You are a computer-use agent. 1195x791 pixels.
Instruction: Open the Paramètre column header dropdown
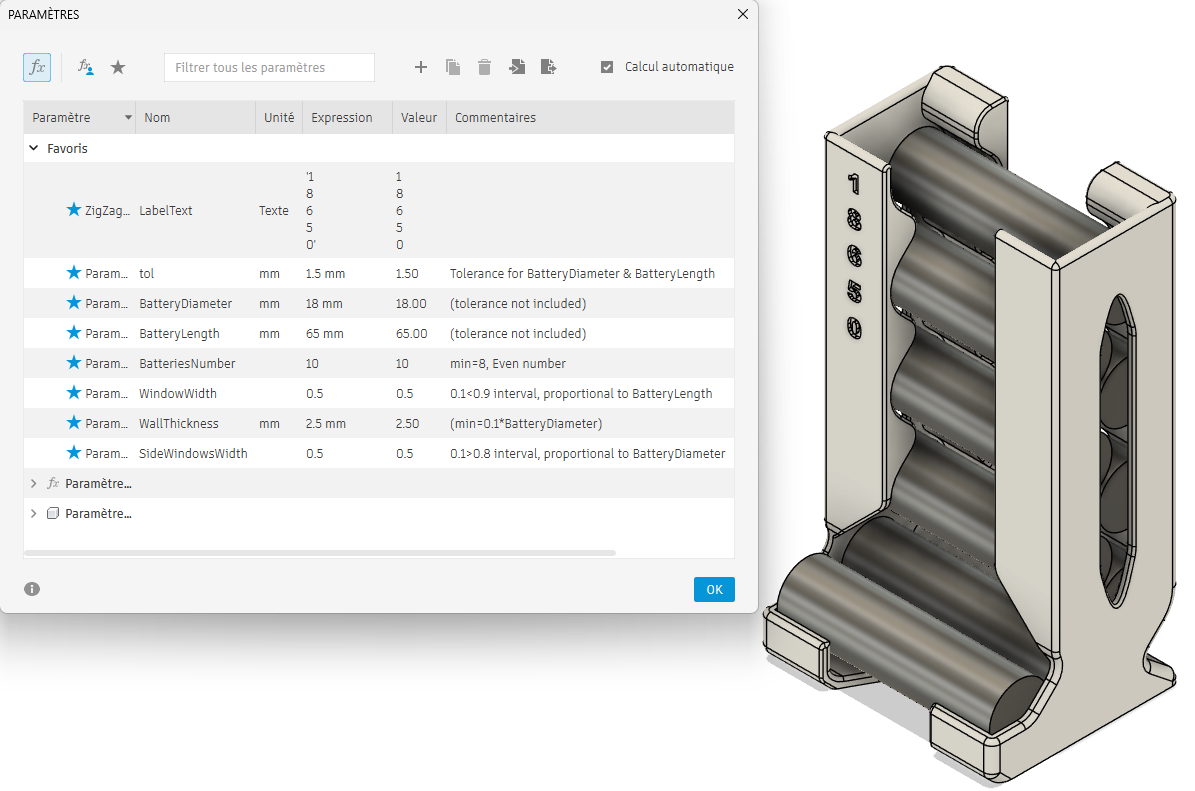coord(128,117)
